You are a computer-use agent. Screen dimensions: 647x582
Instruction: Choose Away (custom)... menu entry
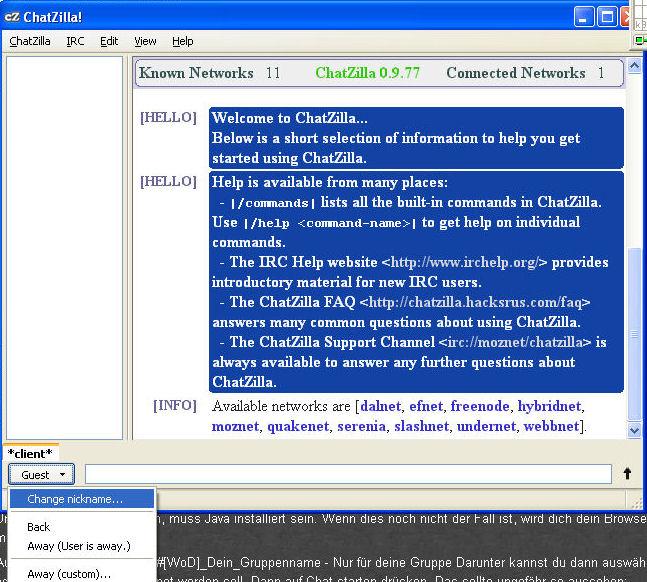(69, 574)
